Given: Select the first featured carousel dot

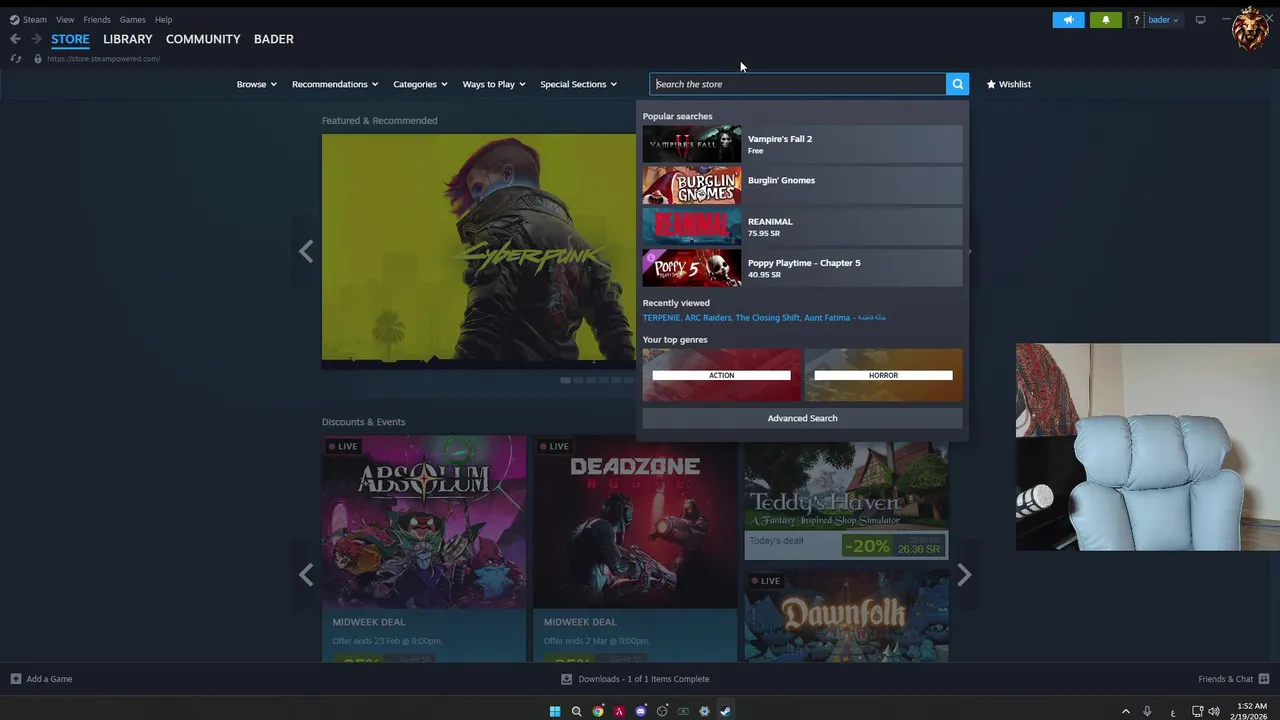Looking at the screenshot, I should coord(565,380).
